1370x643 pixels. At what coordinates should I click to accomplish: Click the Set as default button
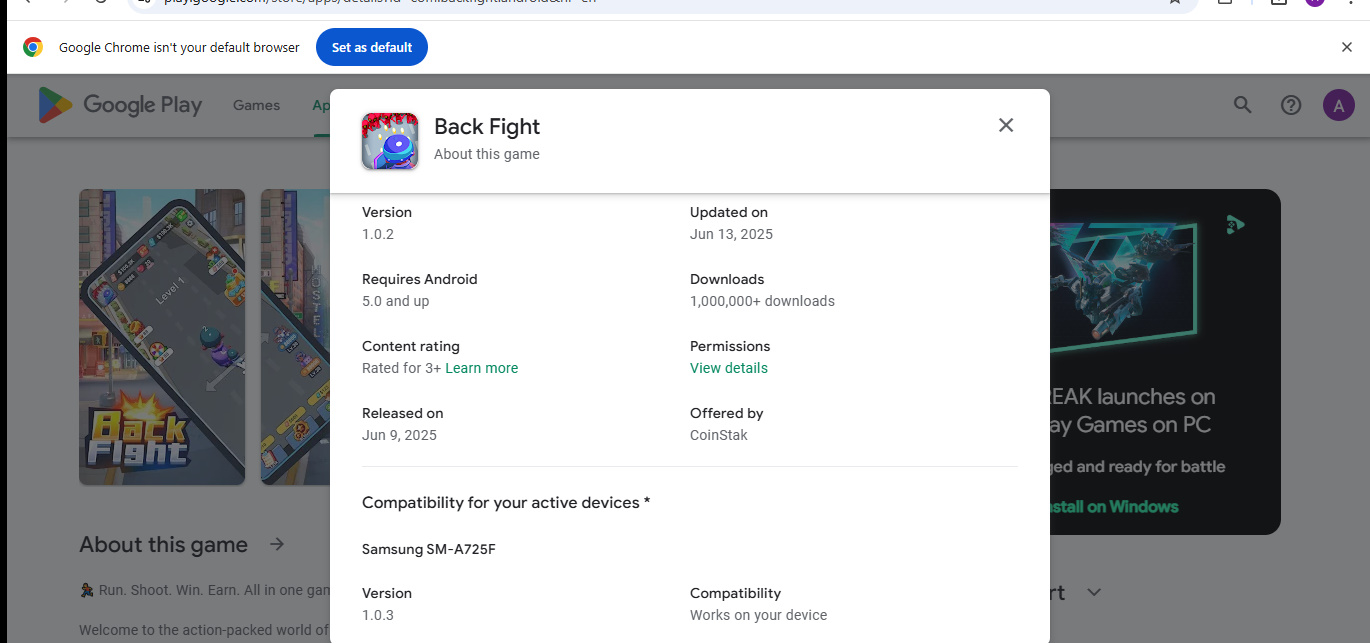(372, 47)
